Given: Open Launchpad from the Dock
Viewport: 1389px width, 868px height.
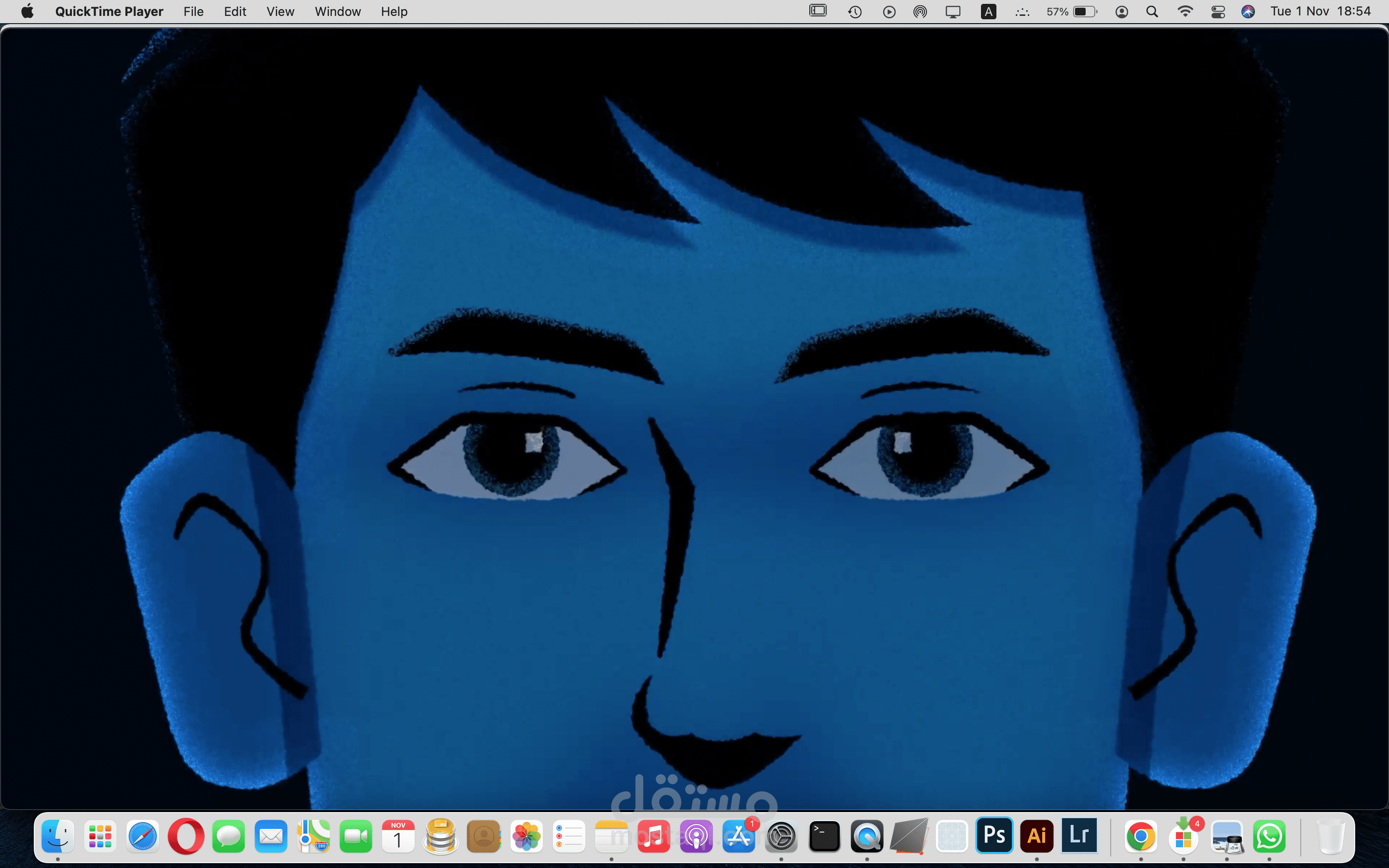Looking at the screenshot, I should (x=100, y=836).
